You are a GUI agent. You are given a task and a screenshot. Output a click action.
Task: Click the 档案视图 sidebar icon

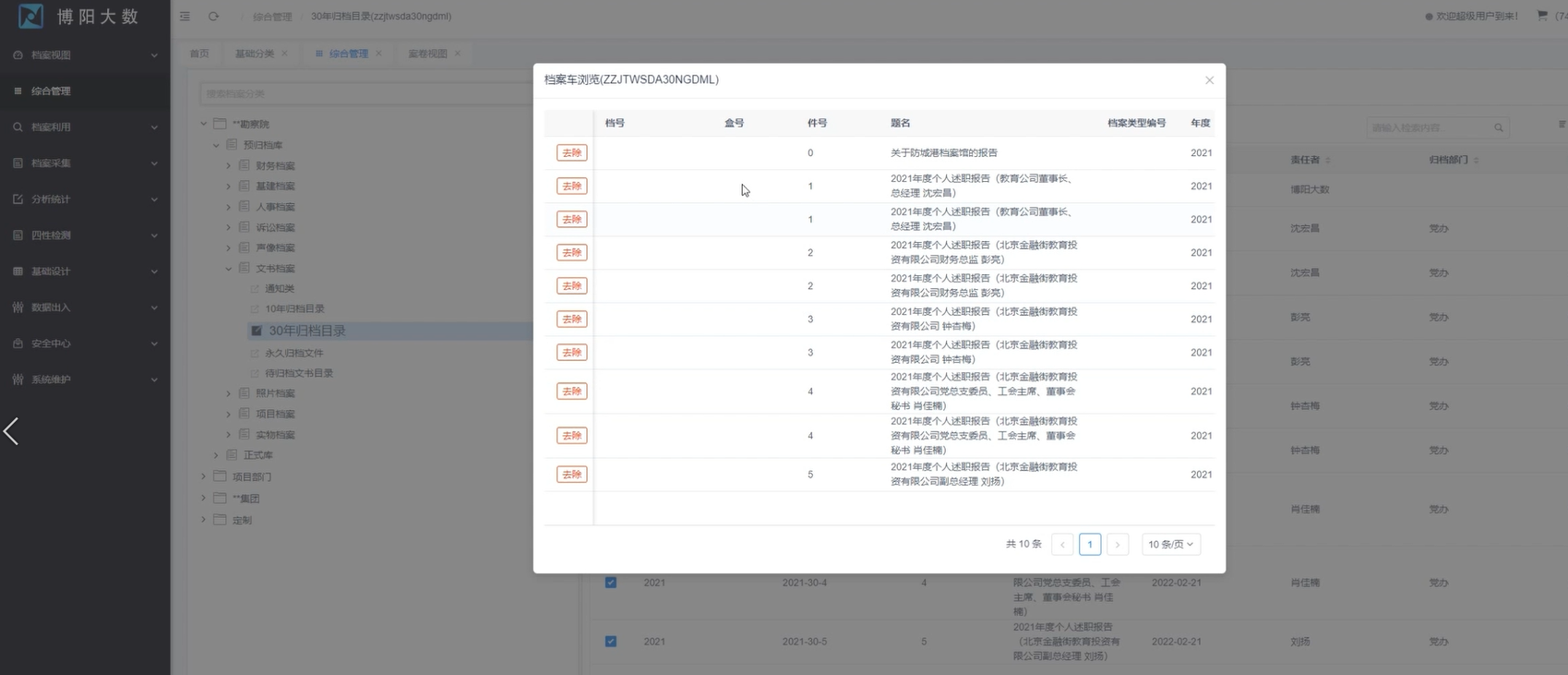point(18,55)
